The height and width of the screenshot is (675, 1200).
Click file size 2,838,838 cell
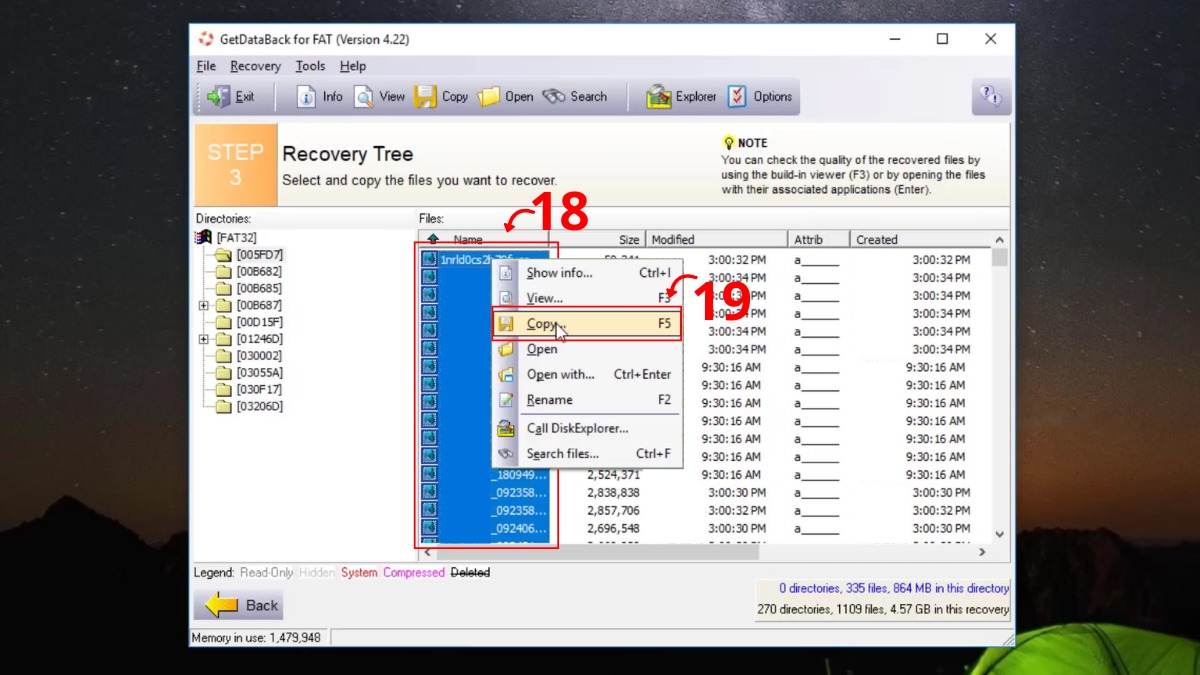pos(613,493)
